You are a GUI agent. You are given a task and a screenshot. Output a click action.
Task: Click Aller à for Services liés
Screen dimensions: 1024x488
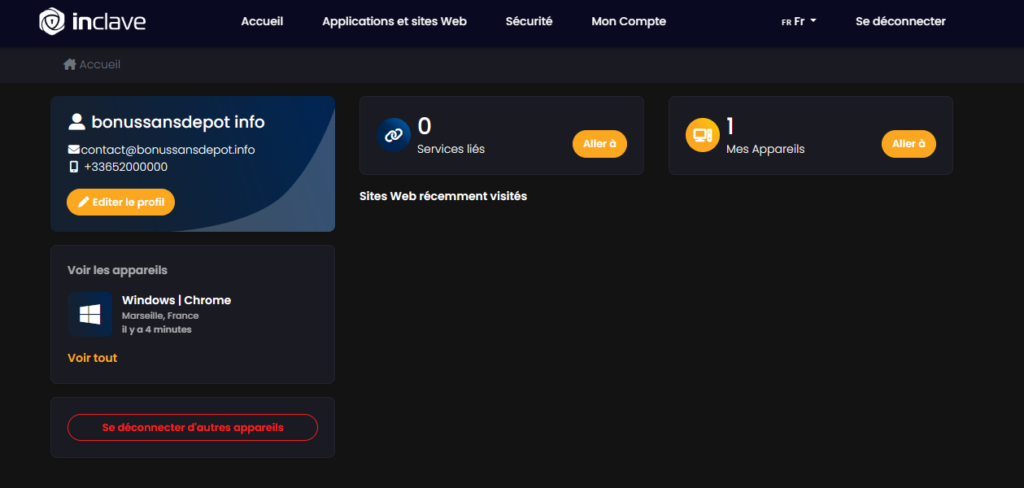point(599,144)
